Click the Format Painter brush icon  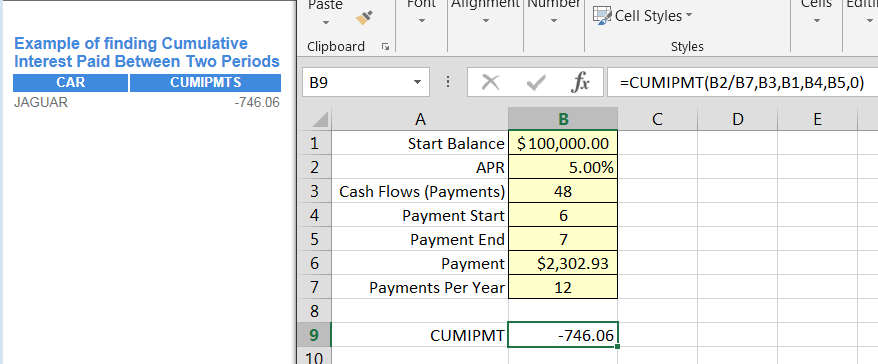coord(365,18)
